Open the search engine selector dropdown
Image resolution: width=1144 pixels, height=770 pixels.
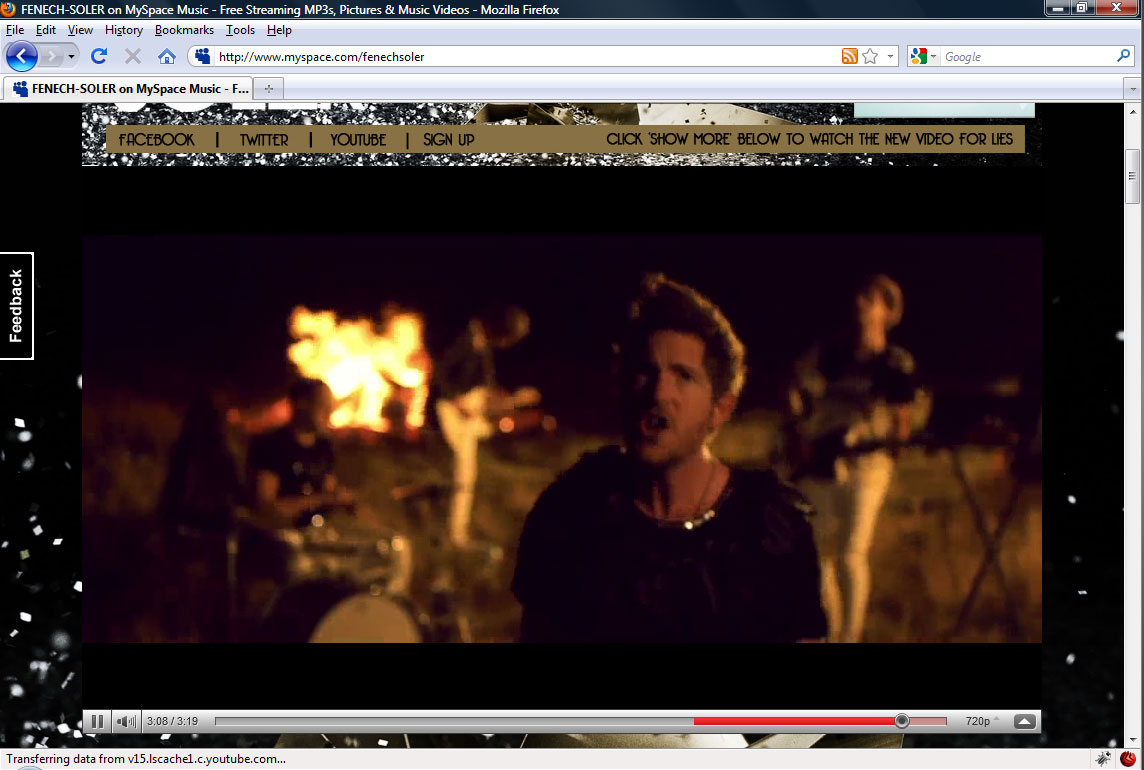pyautogui.click(x=924, y=56)
